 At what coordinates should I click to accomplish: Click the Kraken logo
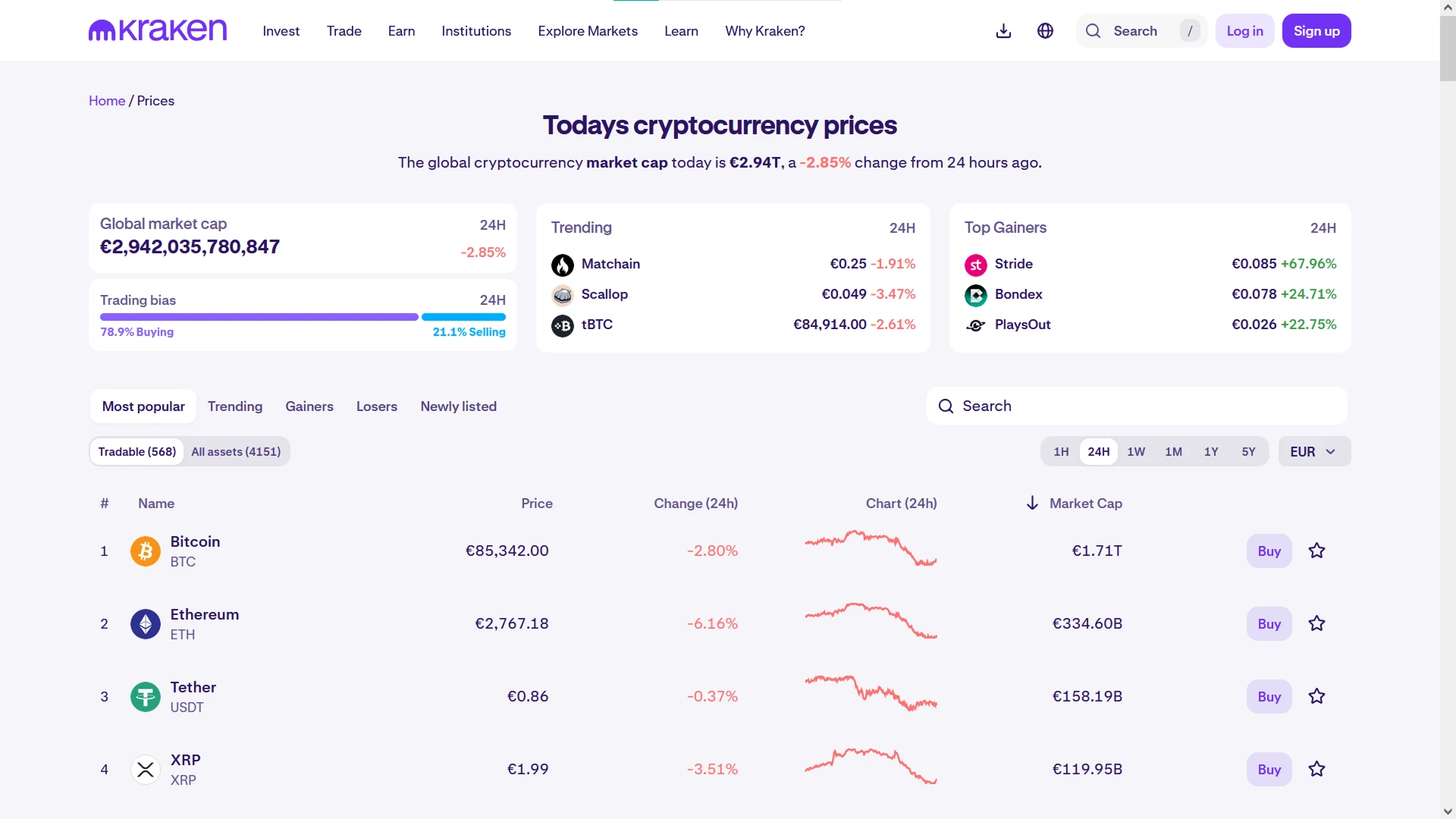click(158, 30)
